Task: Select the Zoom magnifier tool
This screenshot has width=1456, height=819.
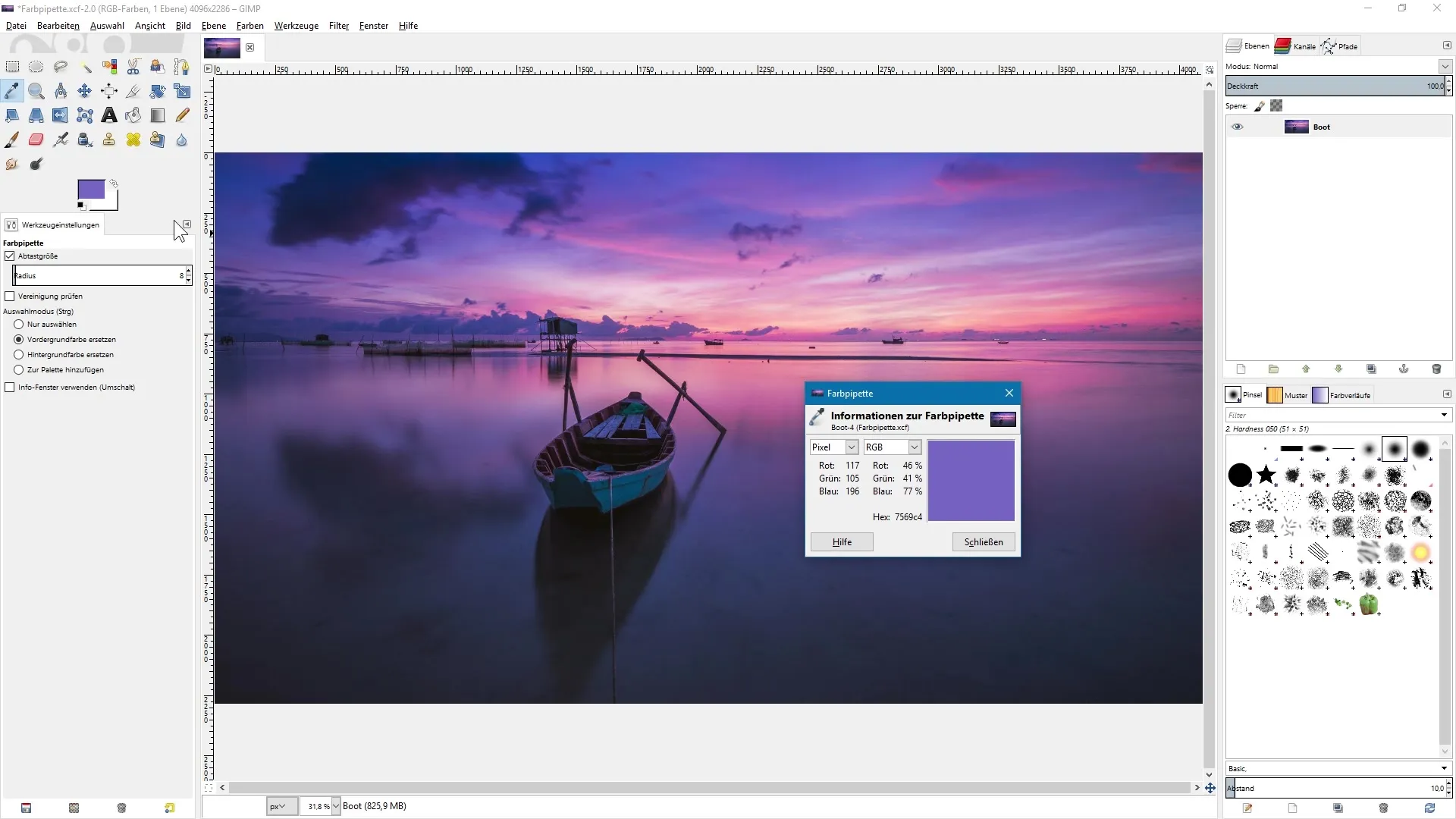Action: [x=36, y=91]
